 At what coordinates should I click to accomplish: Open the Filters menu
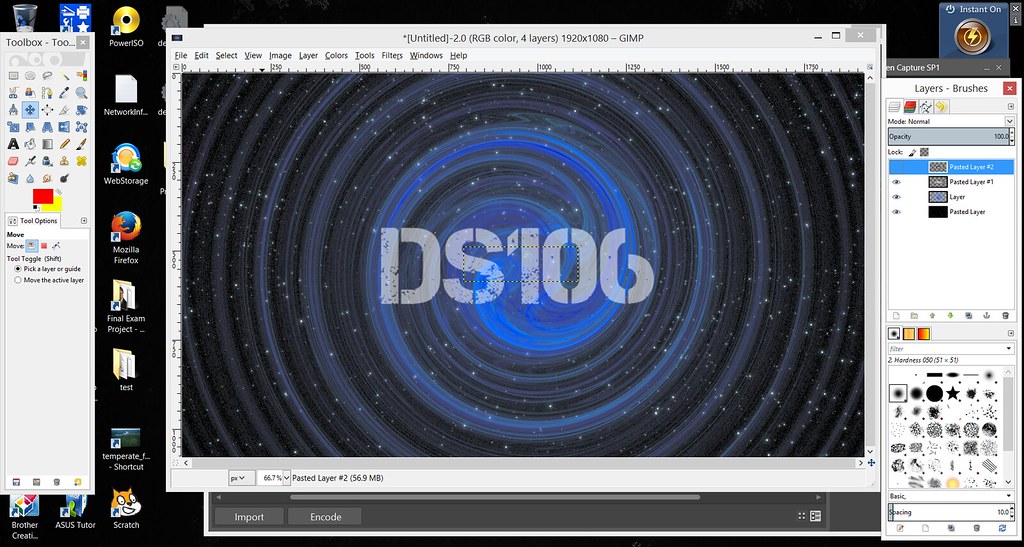tap(392, 56)
